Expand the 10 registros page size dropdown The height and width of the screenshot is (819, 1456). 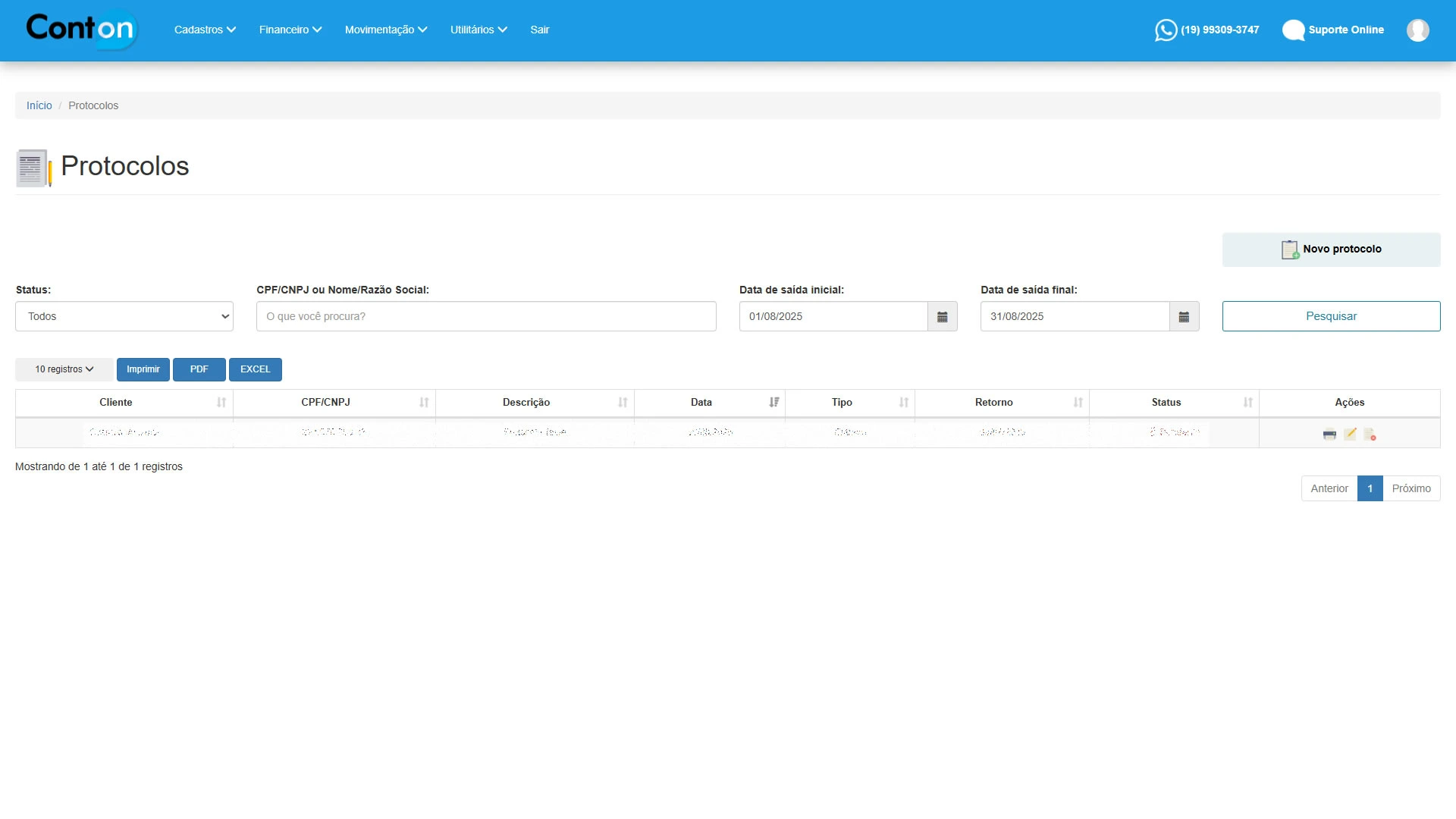(x=64, y=369)
